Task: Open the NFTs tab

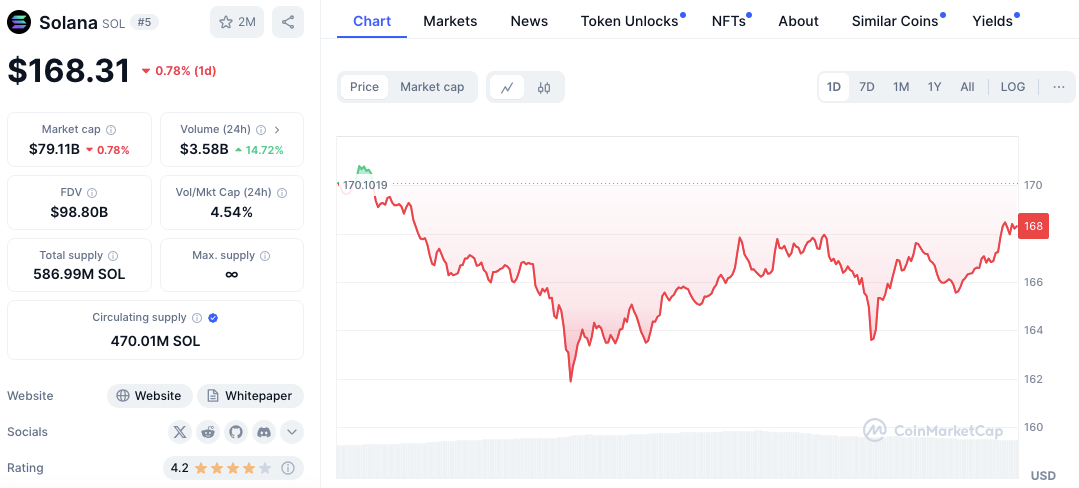Action: point(729,21)
